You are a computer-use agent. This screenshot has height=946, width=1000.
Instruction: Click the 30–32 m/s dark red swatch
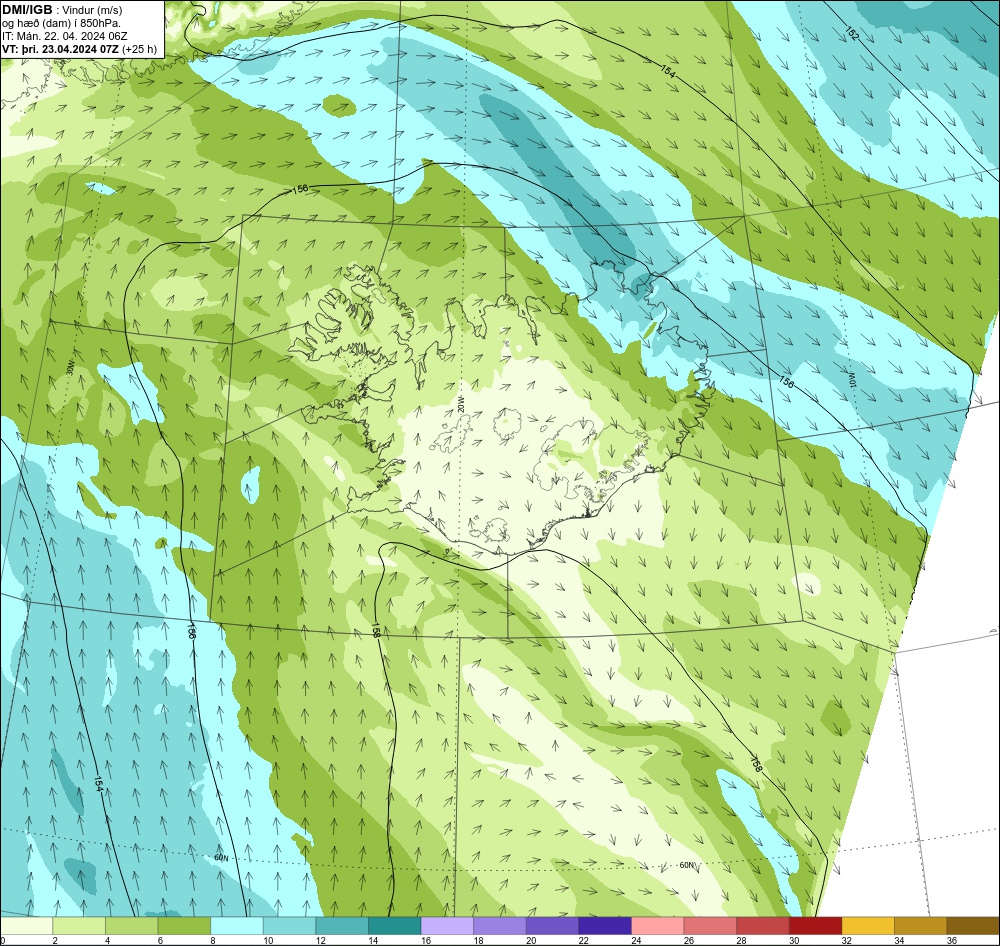coord(816,926)
